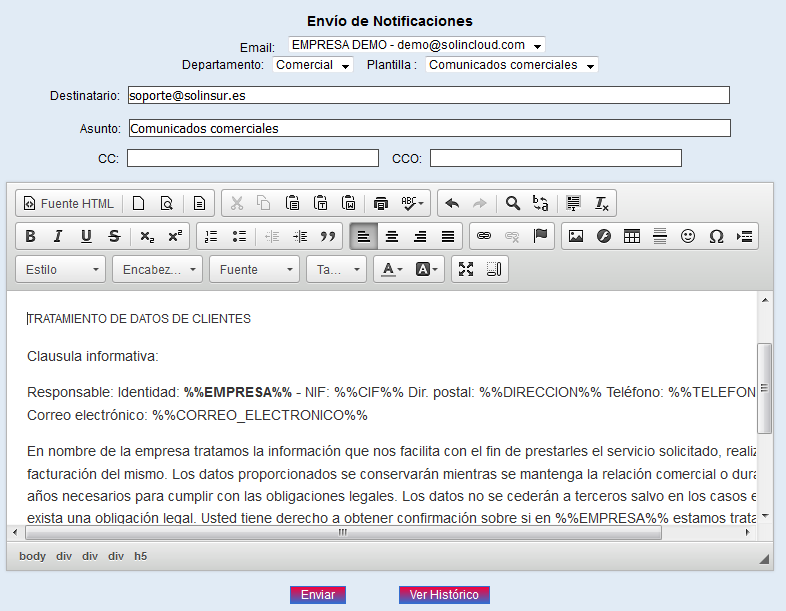786x611 pixels.
Task: Select align left
Action: [x=364, y=236]
